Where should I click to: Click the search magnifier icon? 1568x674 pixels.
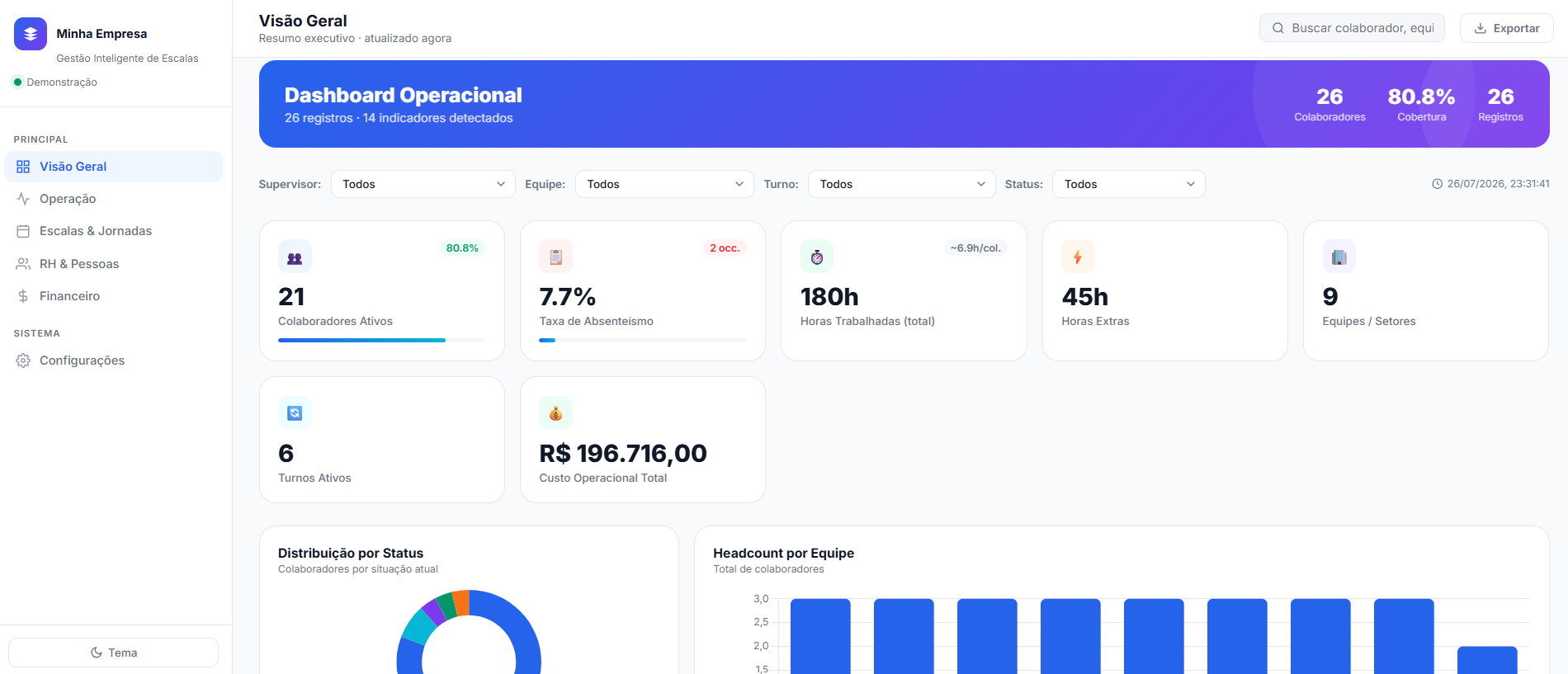click(x=1278, y=28)
